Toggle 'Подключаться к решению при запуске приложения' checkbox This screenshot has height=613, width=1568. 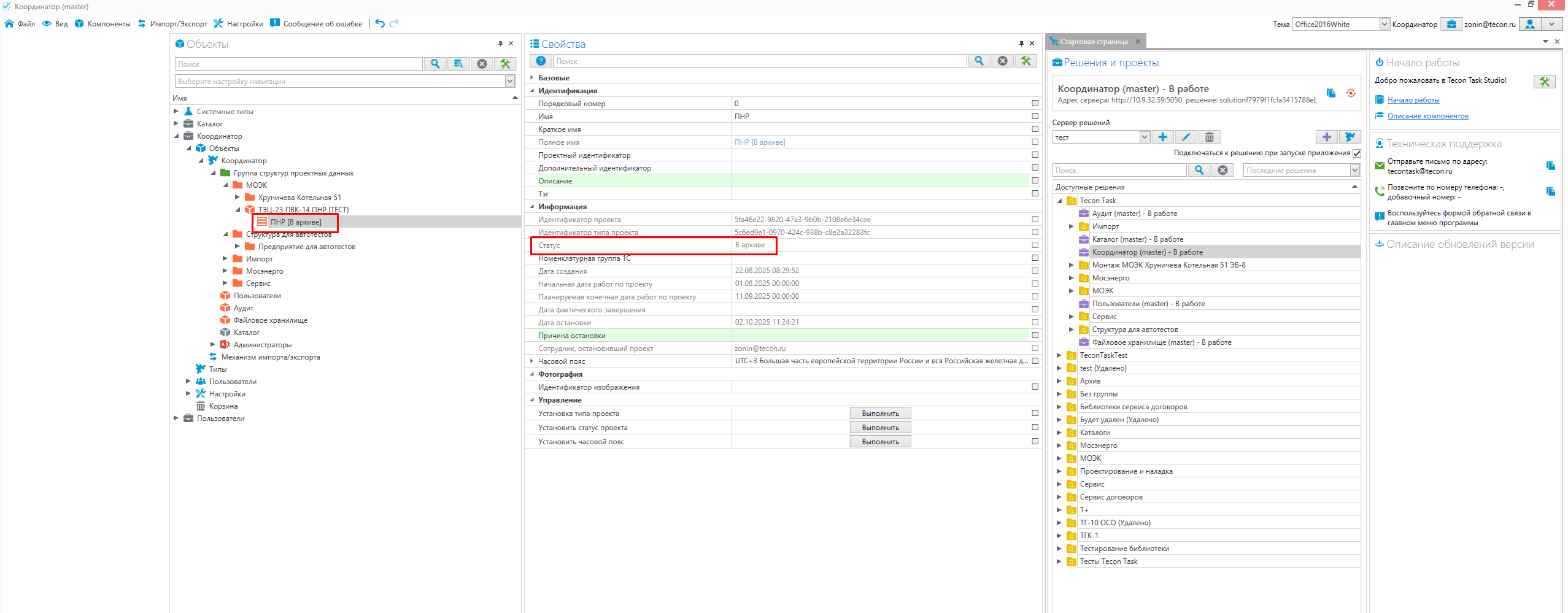(x=1356, y=153)
